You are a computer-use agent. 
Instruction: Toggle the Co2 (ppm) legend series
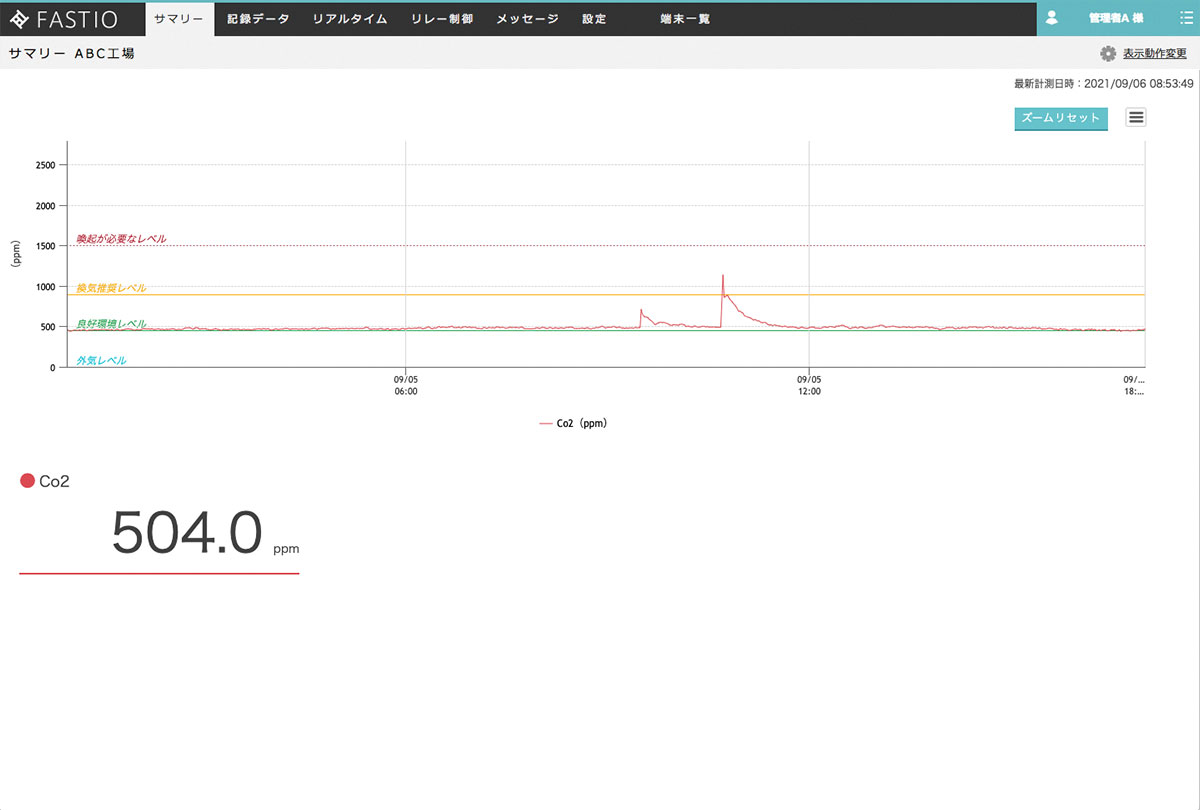click(573, 423)
